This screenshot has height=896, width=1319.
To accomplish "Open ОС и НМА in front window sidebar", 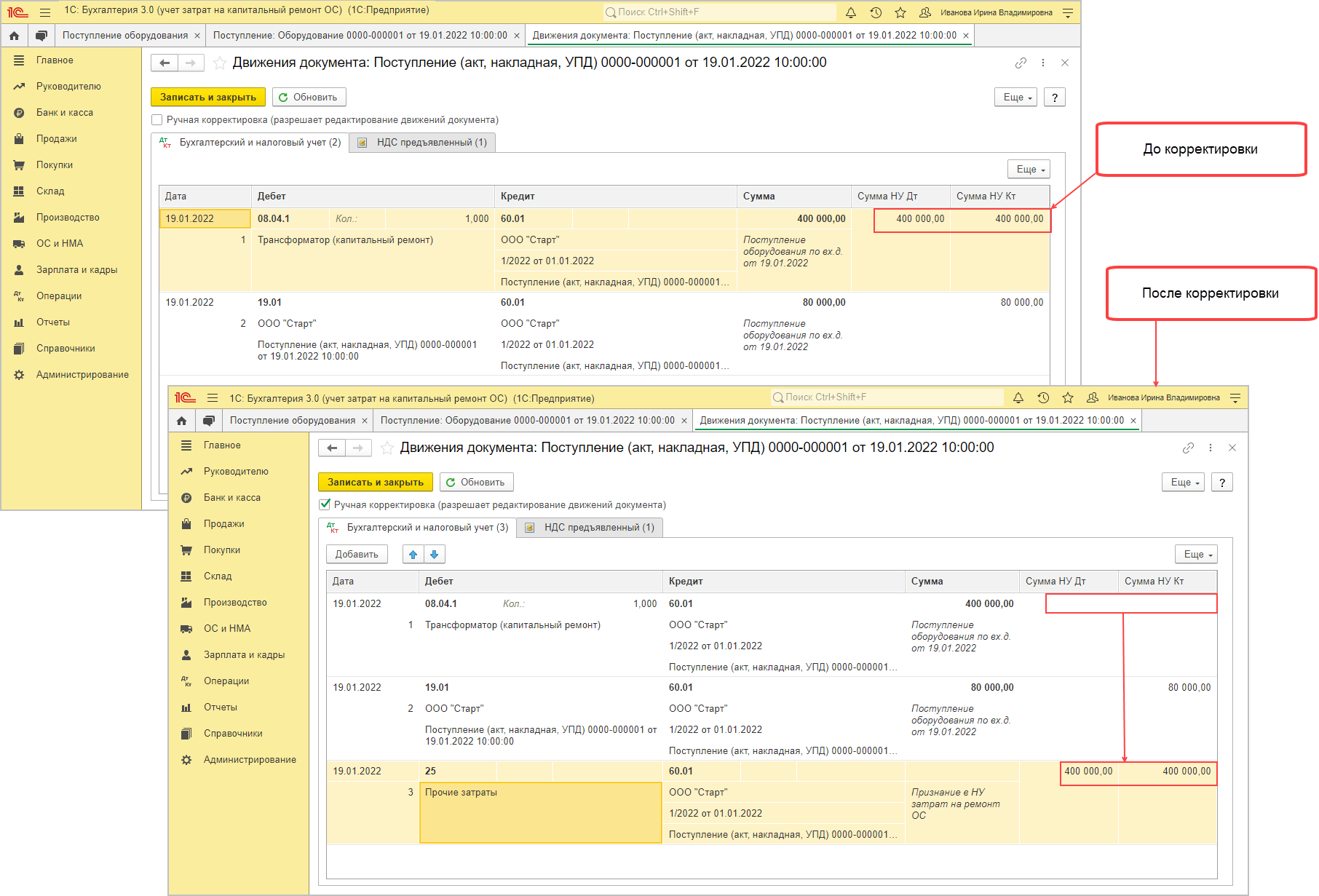I will [227, 629].
